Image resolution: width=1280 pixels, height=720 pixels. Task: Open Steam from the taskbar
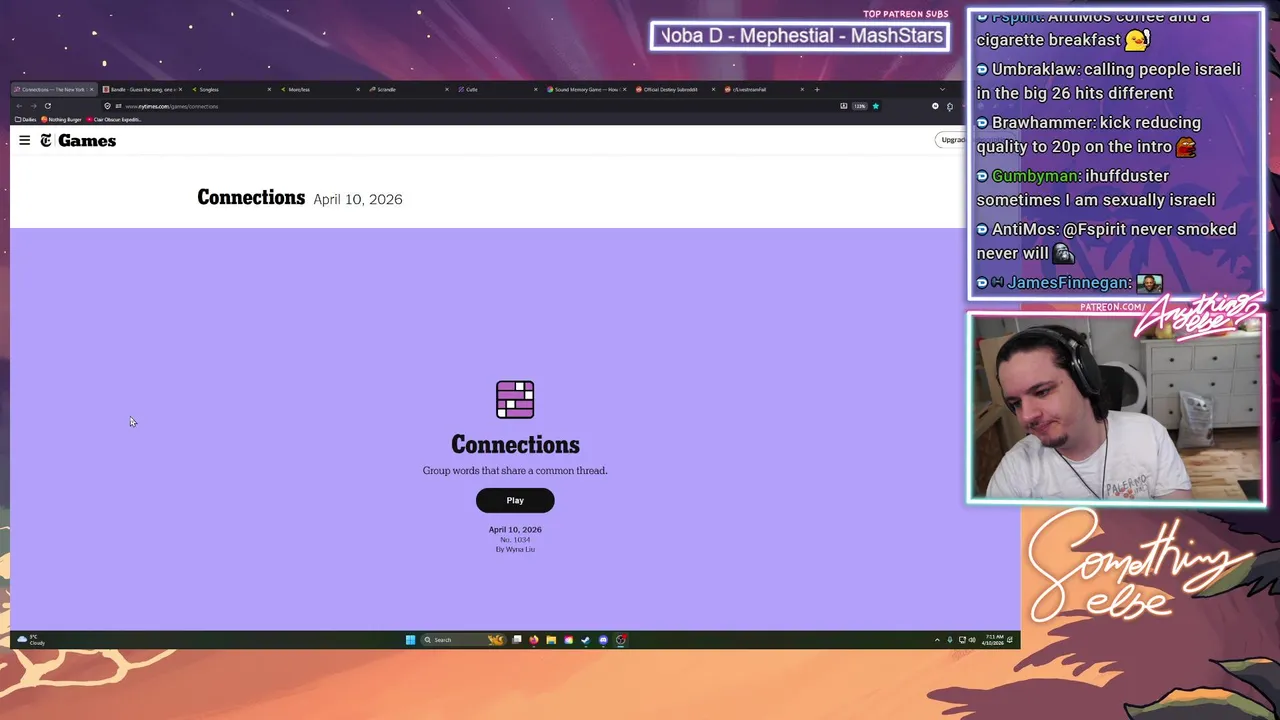click(x=585, y=640)
